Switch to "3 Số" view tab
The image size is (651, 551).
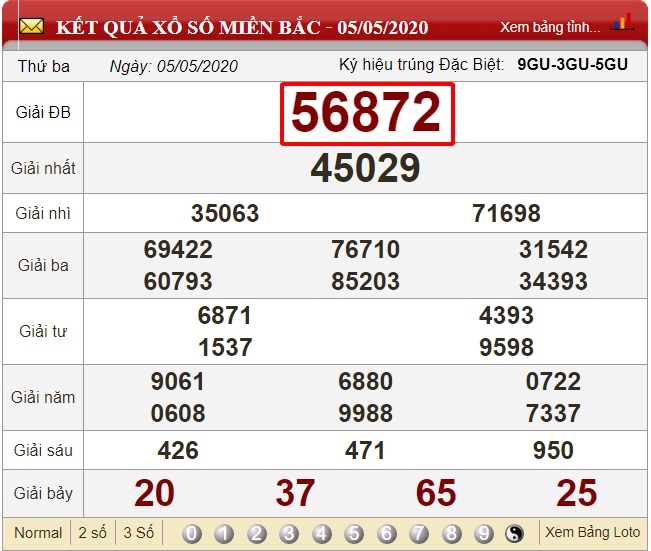pyautogui.click(x=138, y=533)
